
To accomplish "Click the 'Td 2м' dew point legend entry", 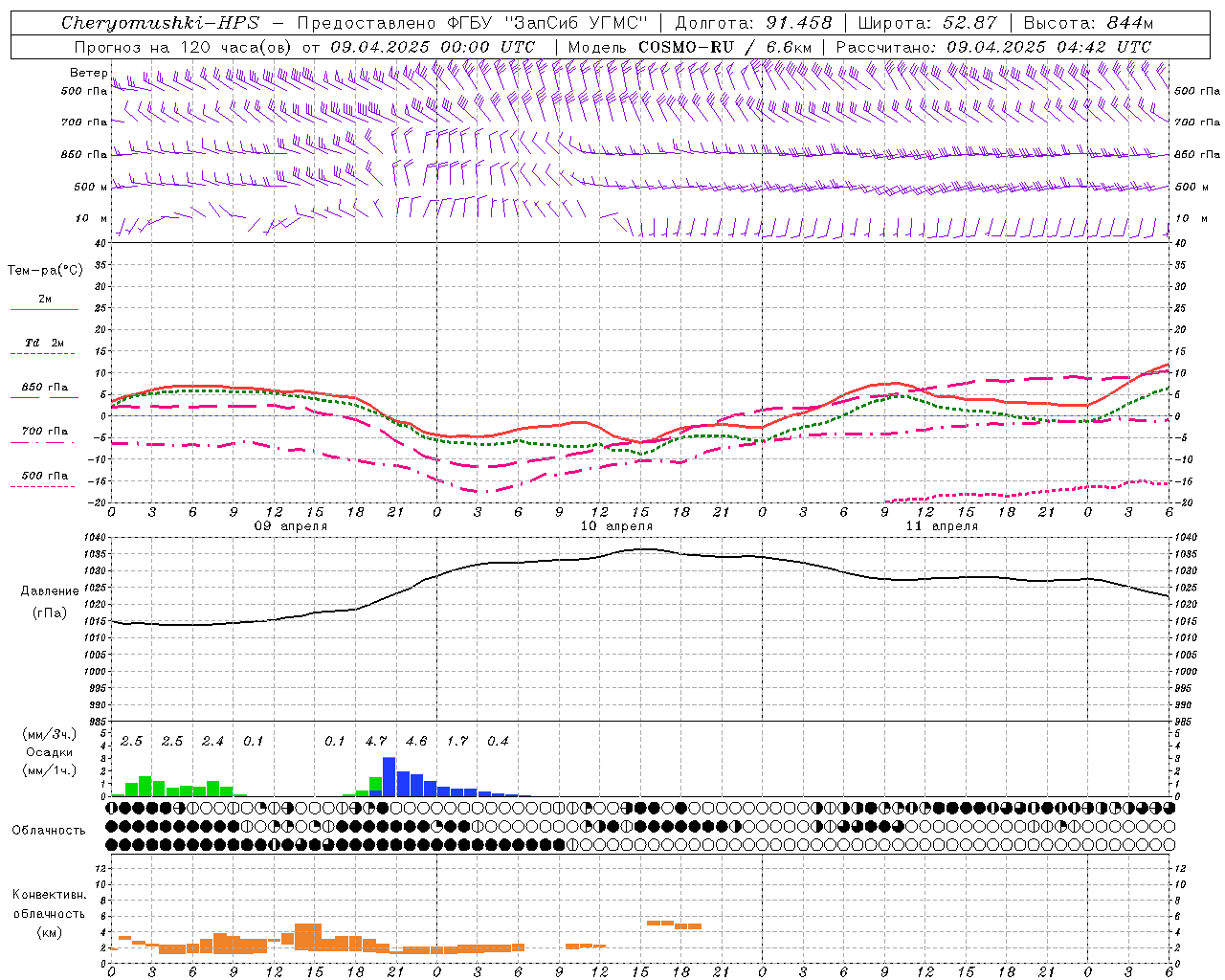I will 44,343.
